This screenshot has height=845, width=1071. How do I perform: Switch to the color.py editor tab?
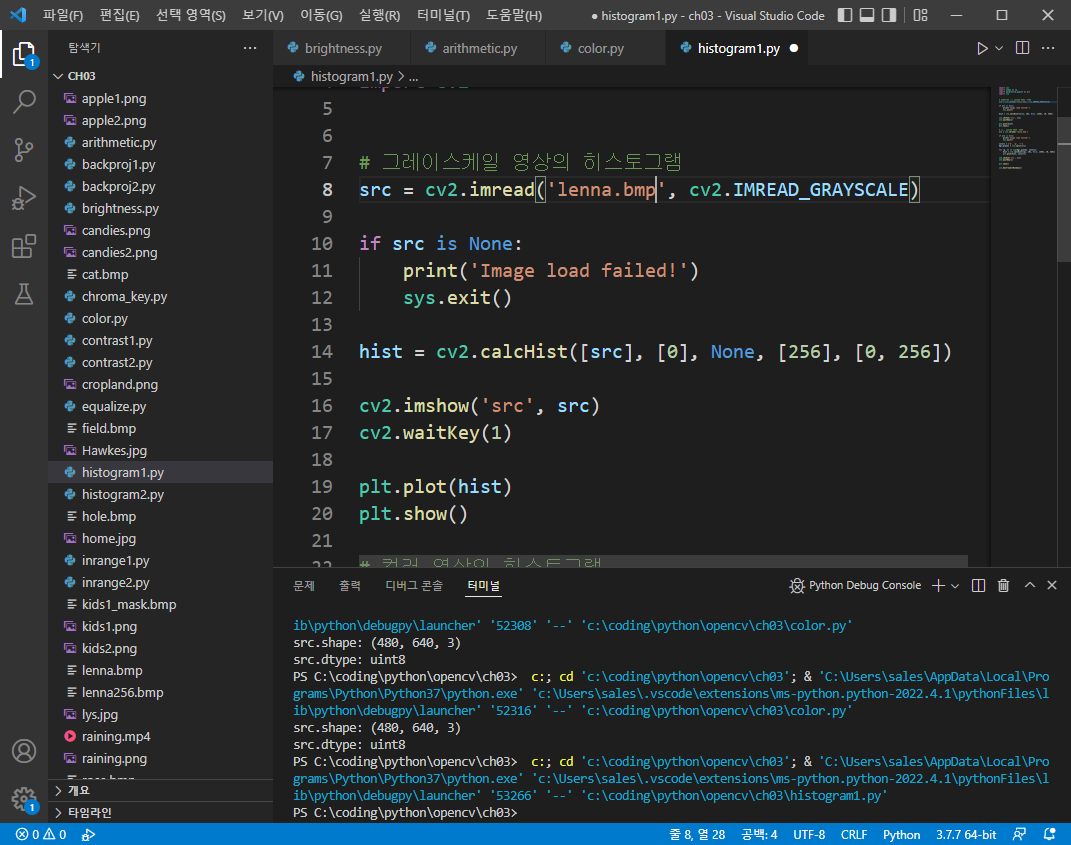pyautogui.click(x=600, y=48)
